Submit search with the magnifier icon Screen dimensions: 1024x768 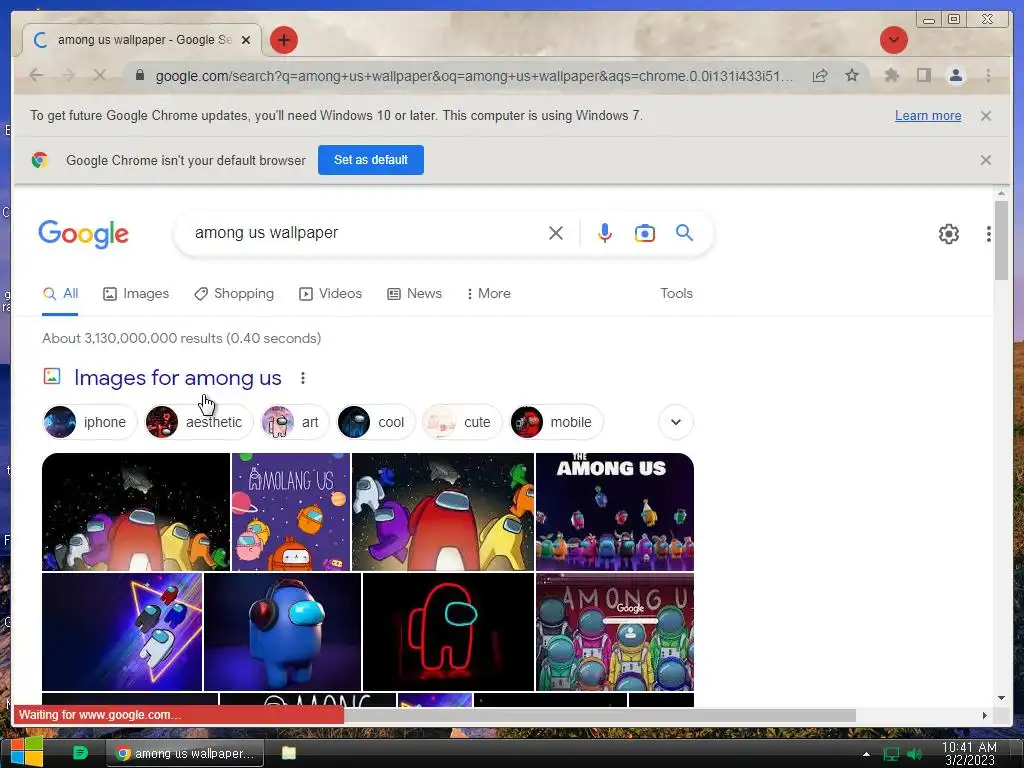[684, 232]
